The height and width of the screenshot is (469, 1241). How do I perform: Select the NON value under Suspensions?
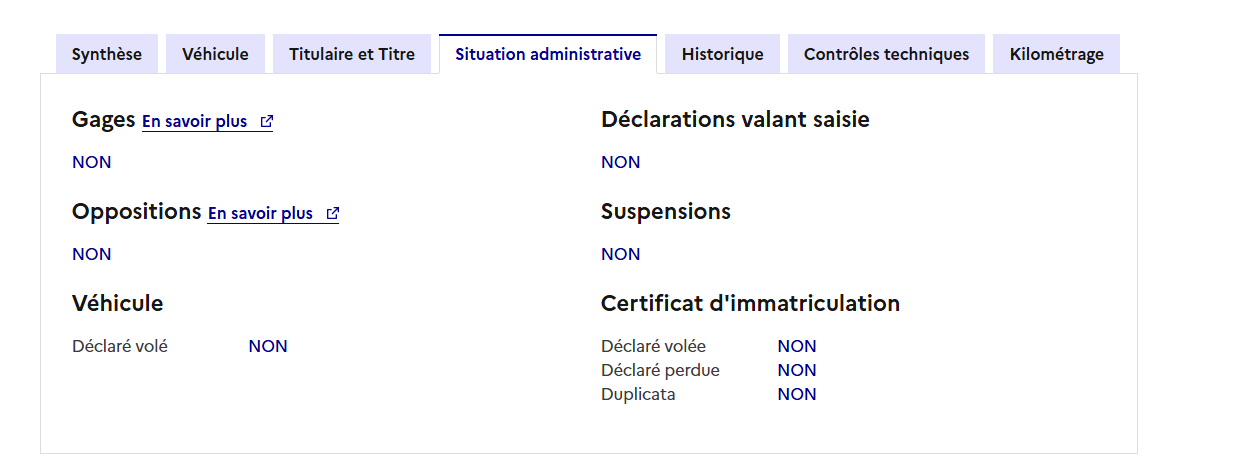click(620, 254)
